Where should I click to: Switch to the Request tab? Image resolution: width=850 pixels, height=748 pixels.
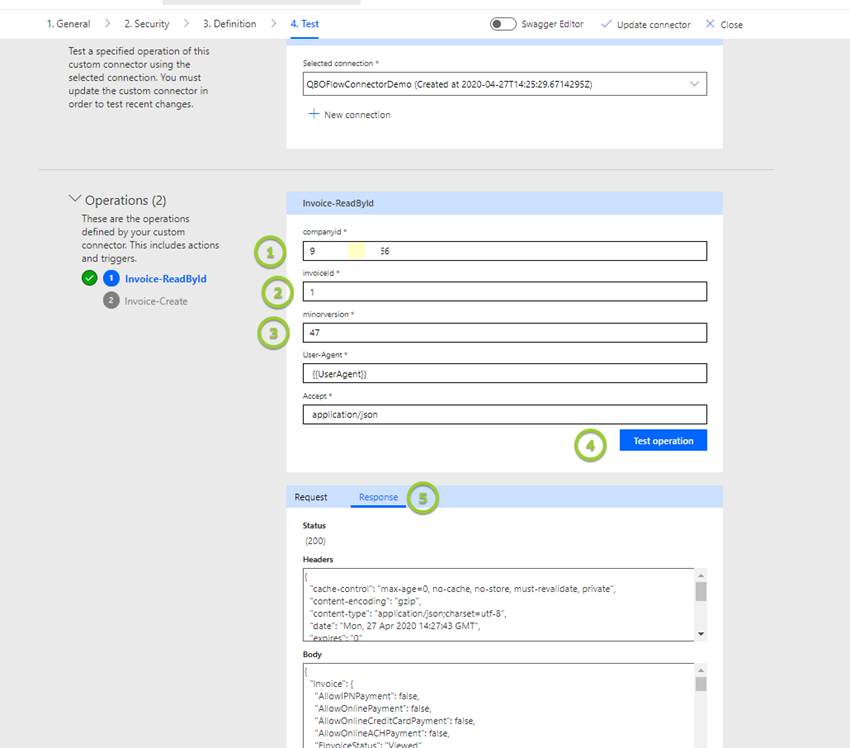click(x=310, y=497)
